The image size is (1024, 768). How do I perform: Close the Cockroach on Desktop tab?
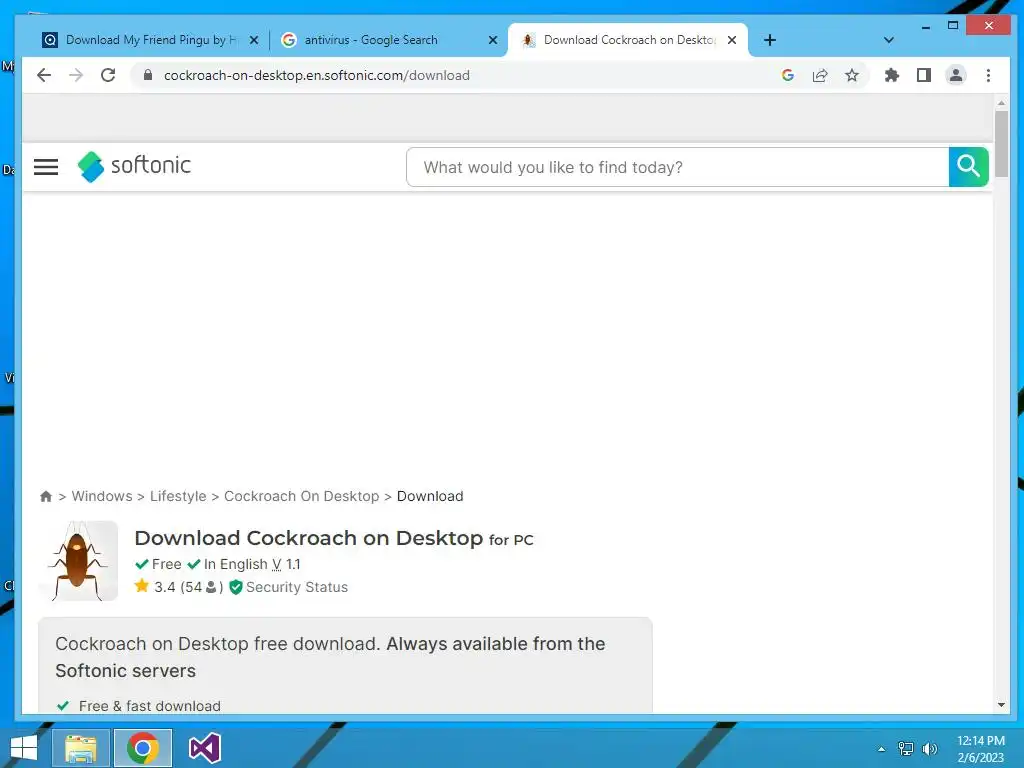click(732, 40)
